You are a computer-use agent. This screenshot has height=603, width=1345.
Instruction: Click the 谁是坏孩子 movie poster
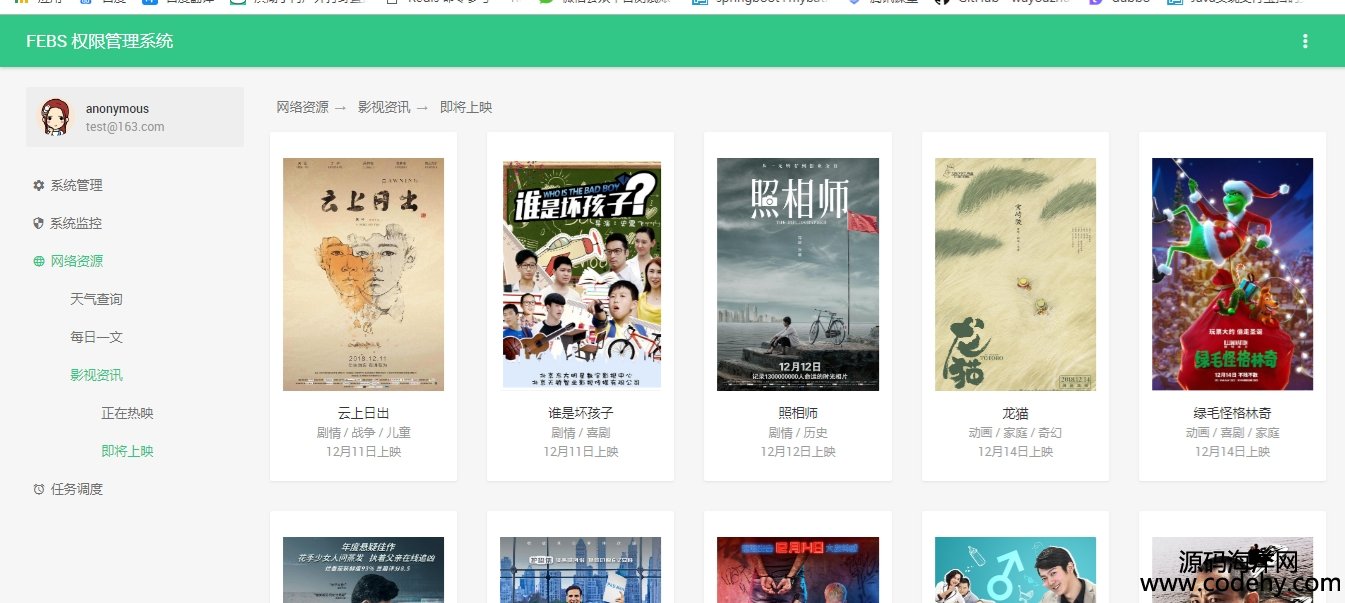click(x=581, y=274)
